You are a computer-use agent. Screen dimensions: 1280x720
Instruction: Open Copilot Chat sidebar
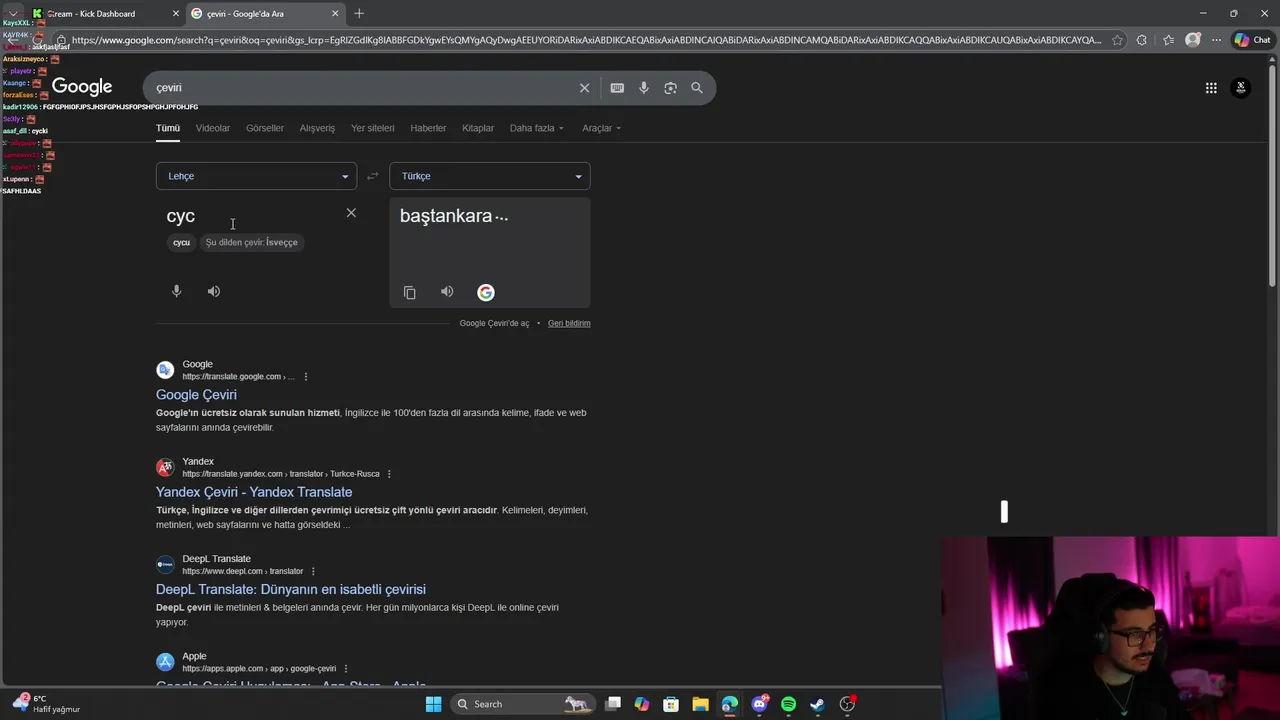click(x=1253, y=40)
